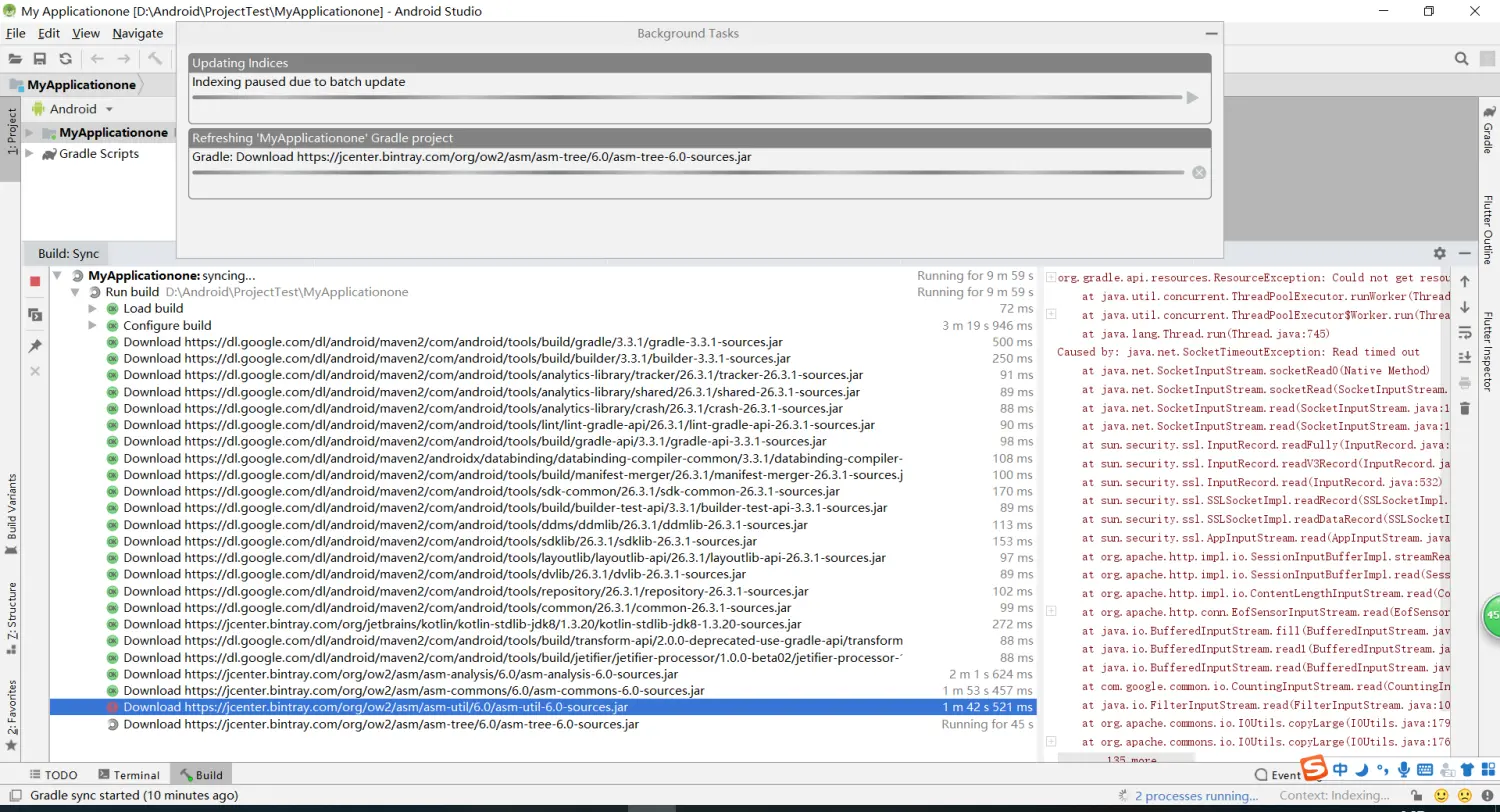Open the Edit menu
Viewport: 1500px width, 812px height.
(49, 33)
